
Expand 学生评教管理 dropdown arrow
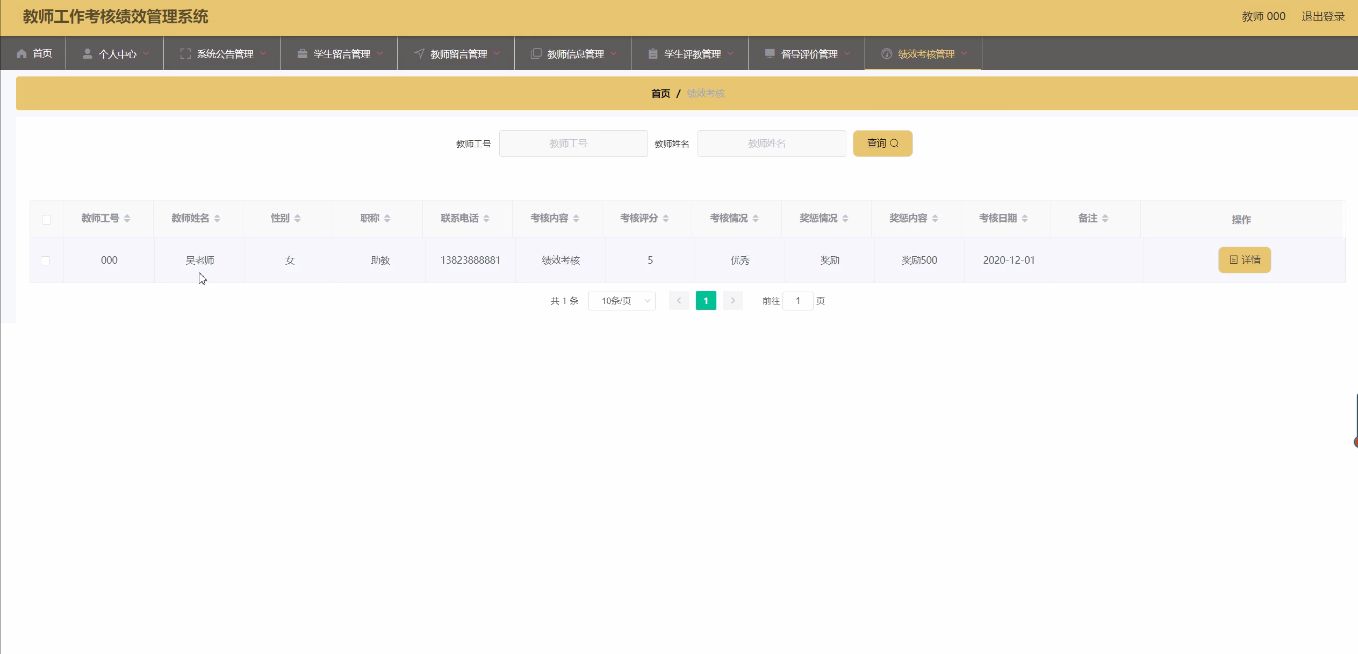click(x=731, y=54)
